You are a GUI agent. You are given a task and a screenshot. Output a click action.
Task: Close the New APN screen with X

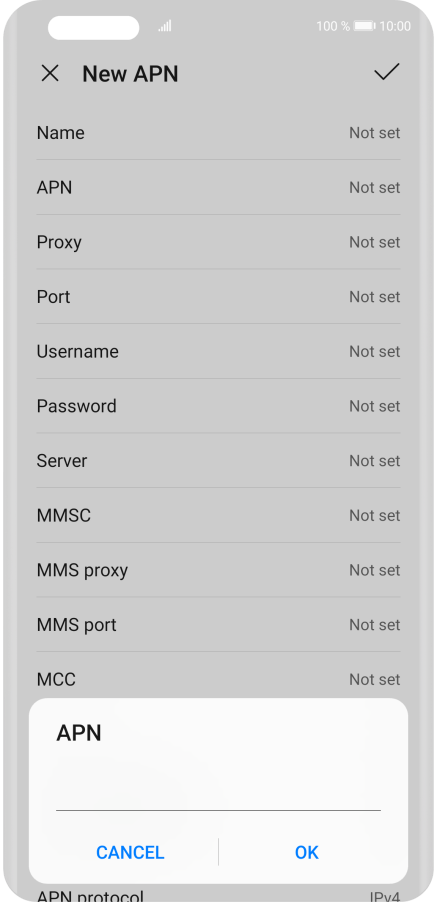click(x=50, y=74)
